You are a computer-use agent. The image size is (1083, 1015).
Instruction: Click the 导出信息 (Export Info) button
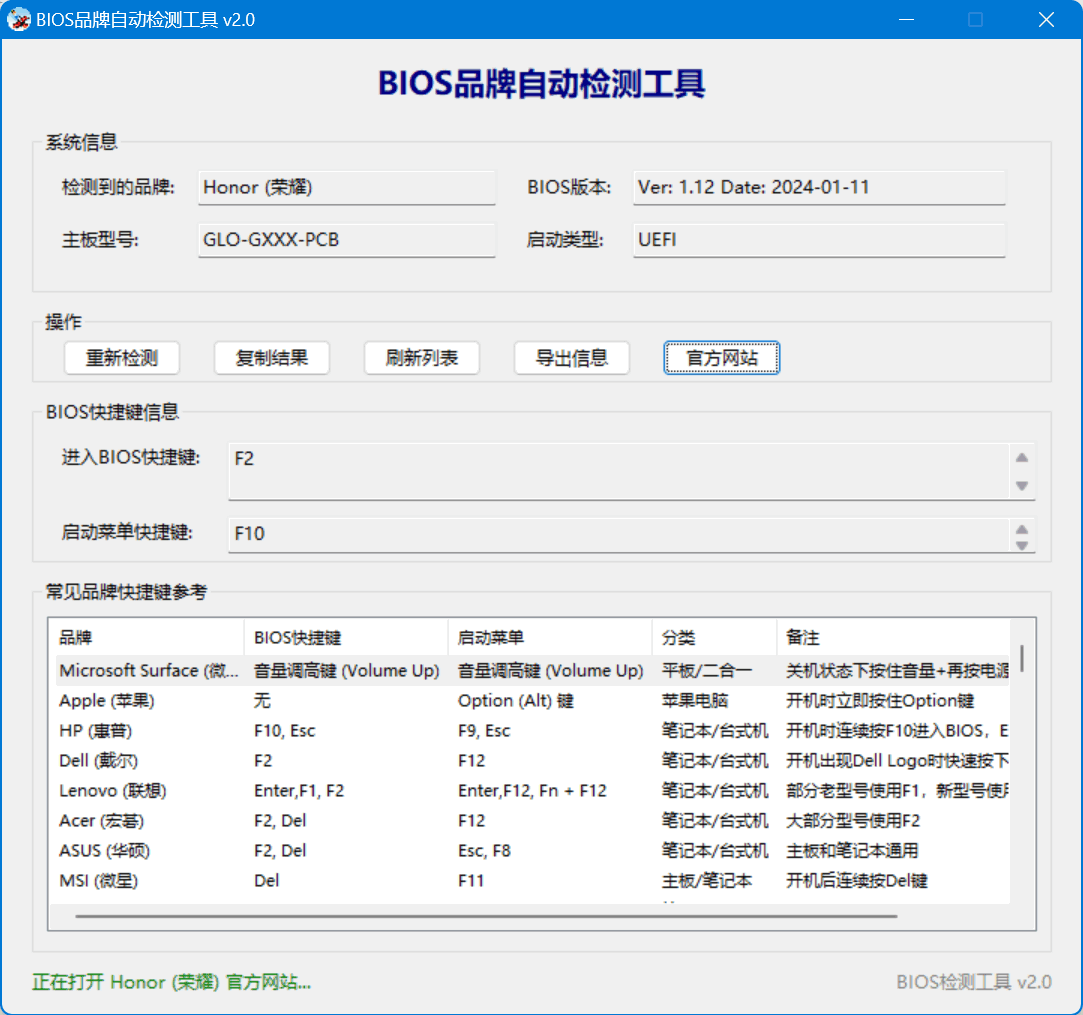click(571, 358)
